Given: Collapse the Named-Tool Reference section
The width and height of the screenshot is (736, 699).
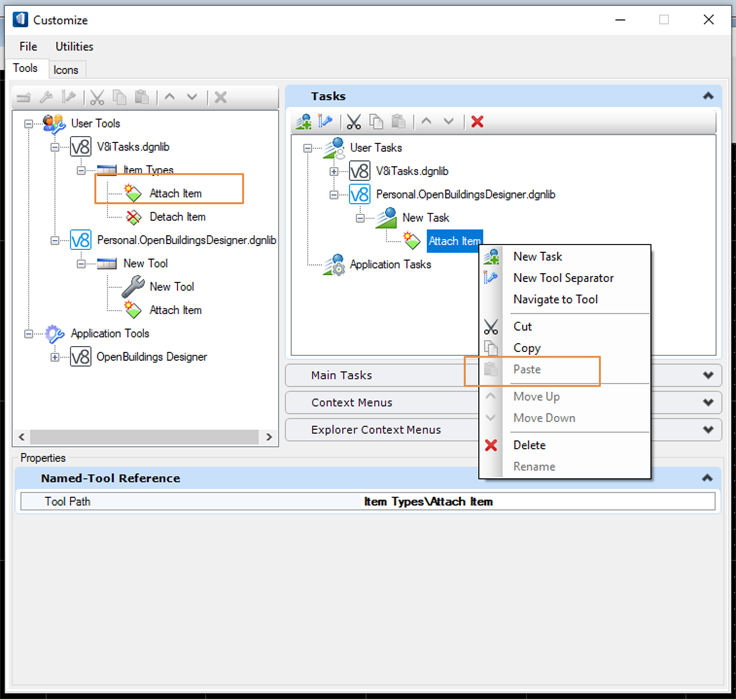Looking at the screenshot, I should 707,478.
